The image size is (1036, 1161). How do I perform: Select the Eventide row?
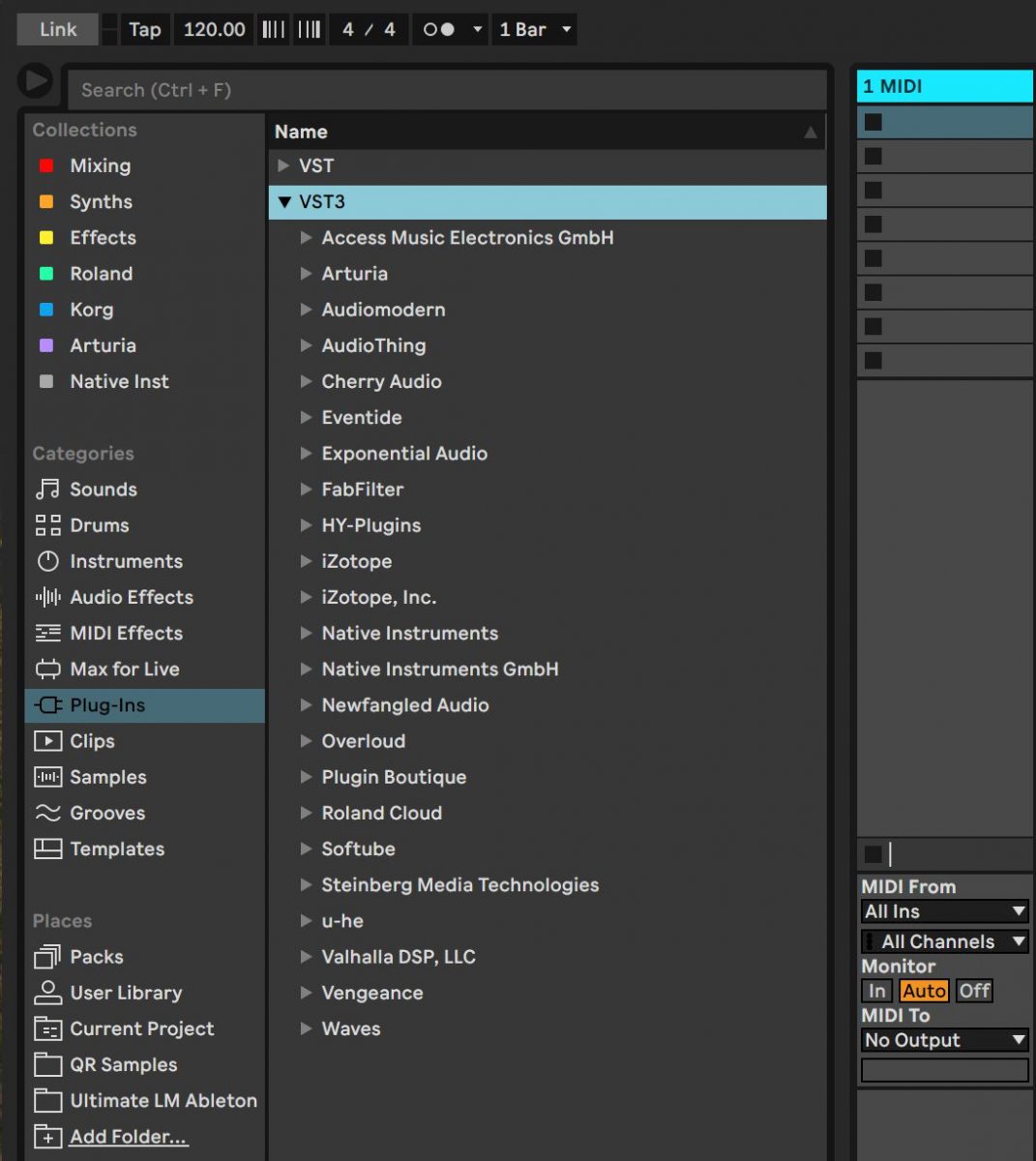point(548,417)
